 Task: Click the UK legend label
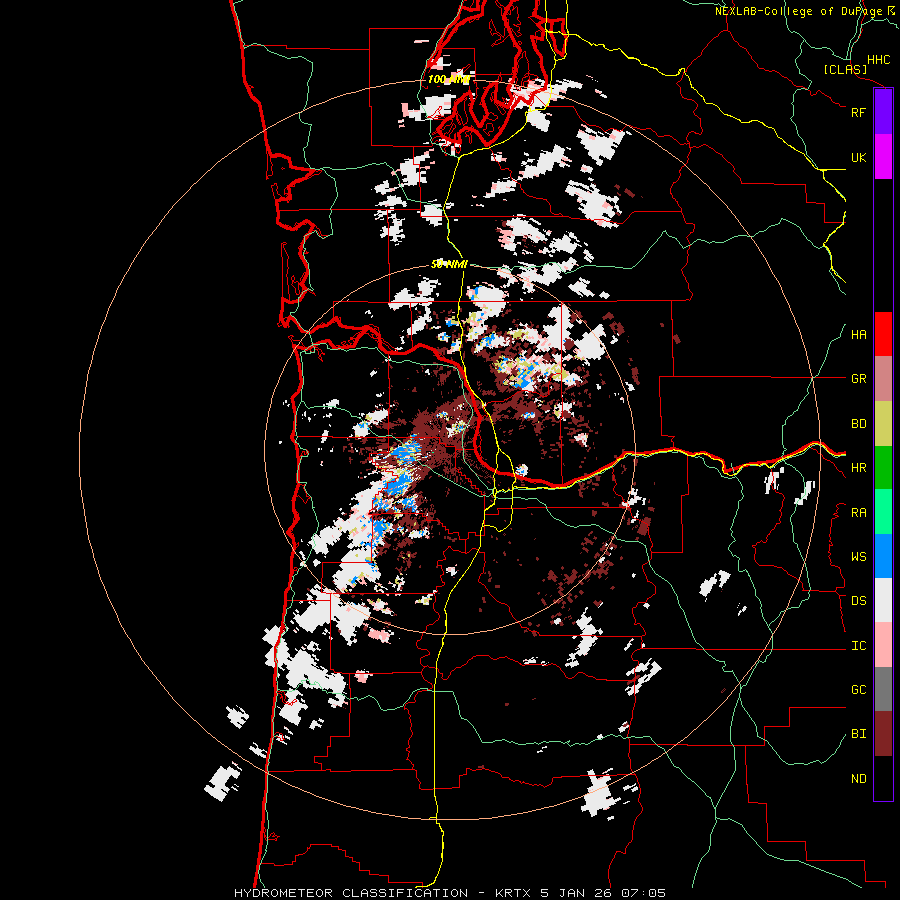(858, 157)
